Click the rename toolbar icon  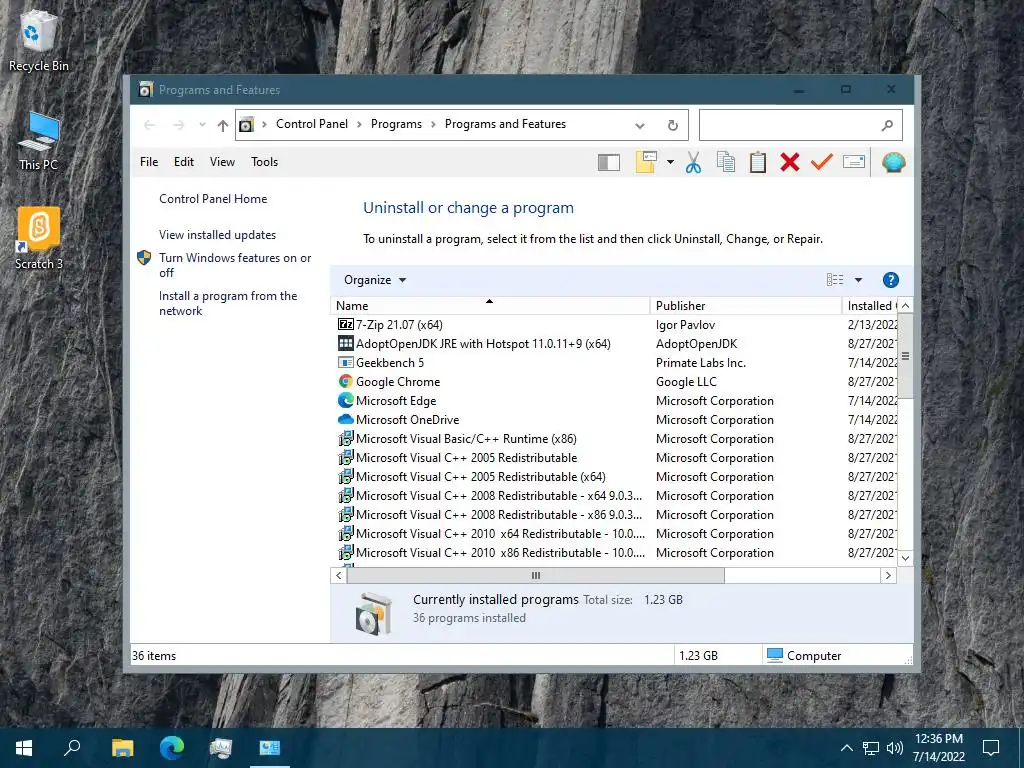coord(854,161)
